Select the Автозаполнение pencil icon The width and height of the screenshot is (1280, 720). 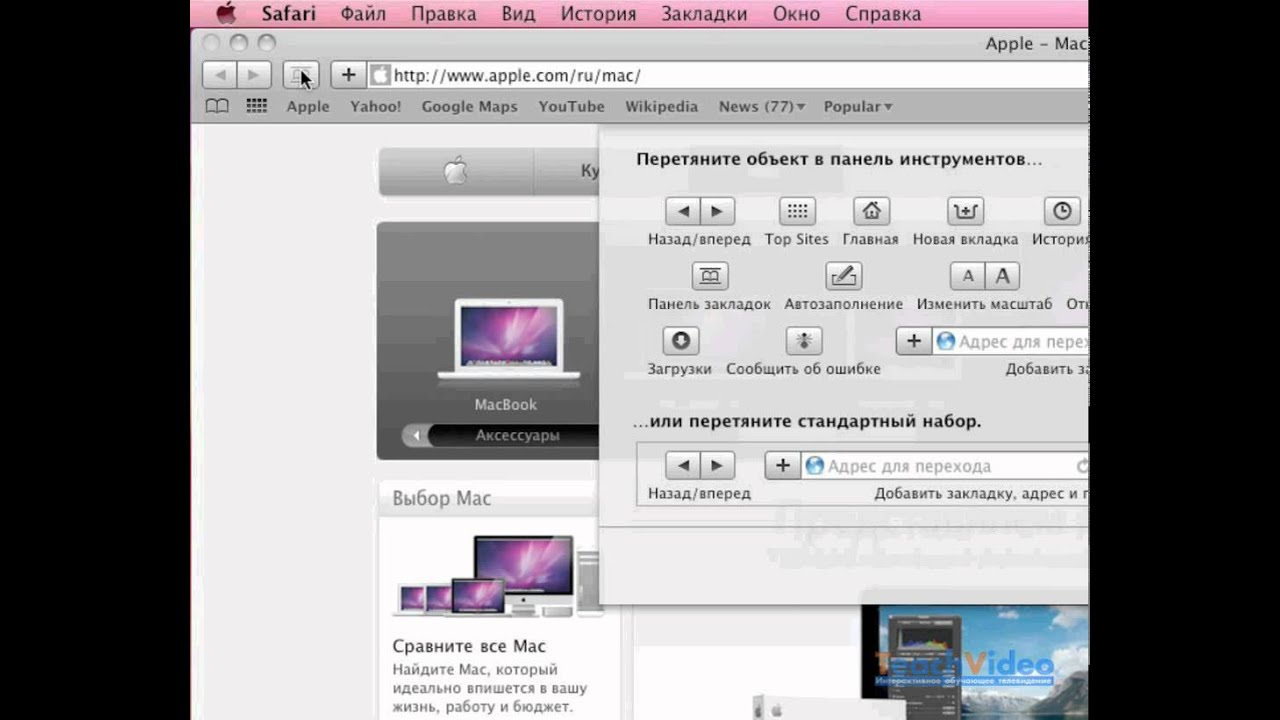pyautogui.click(x=843, y=276)
